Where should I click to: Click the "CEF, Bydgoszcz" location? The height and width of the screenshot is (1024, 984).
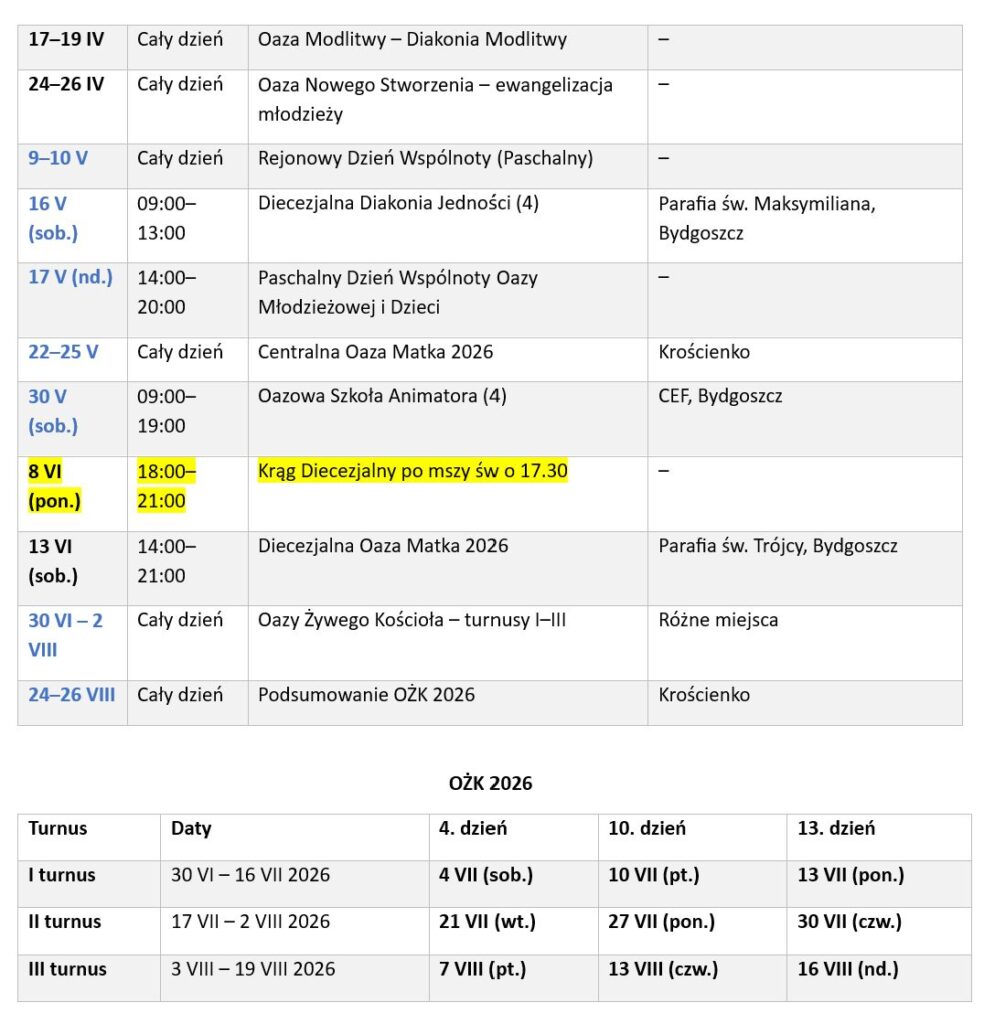coord(720,396)
